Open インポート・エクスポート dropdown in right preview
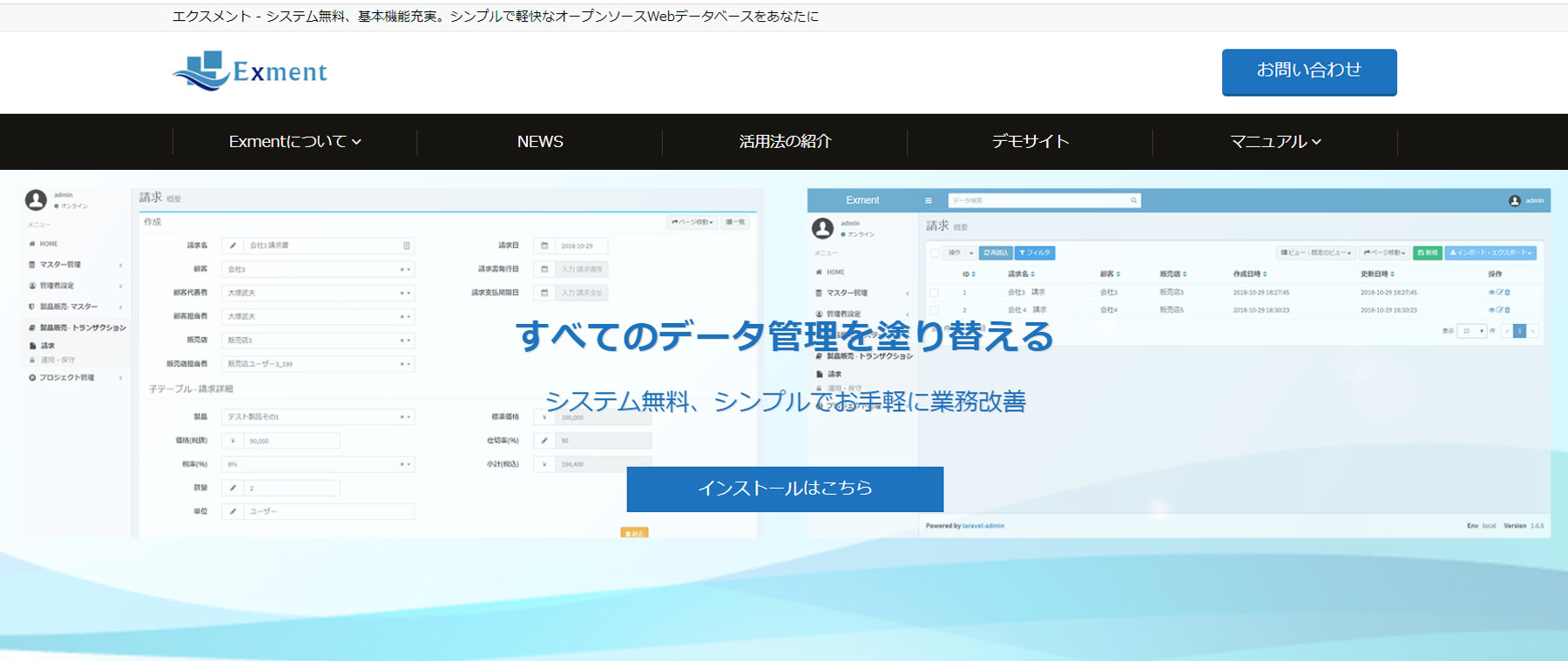This screenshot has height=661, width=1568. tap(1490, 253)
